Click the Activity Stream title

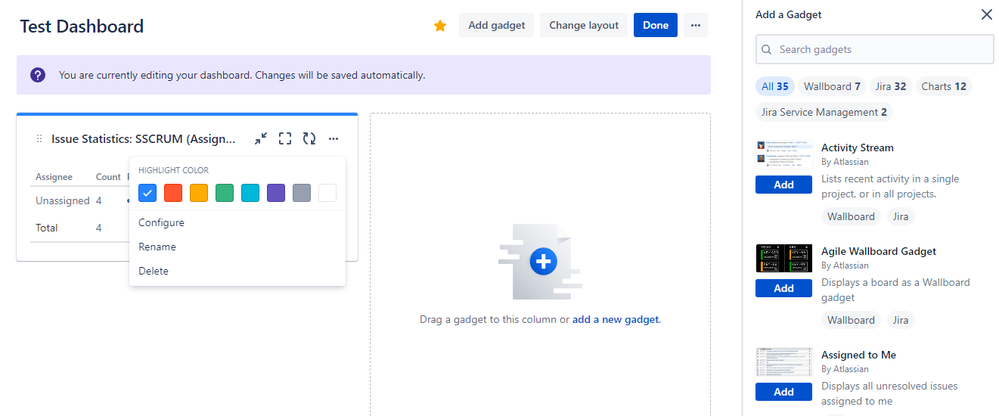[857, 148]
